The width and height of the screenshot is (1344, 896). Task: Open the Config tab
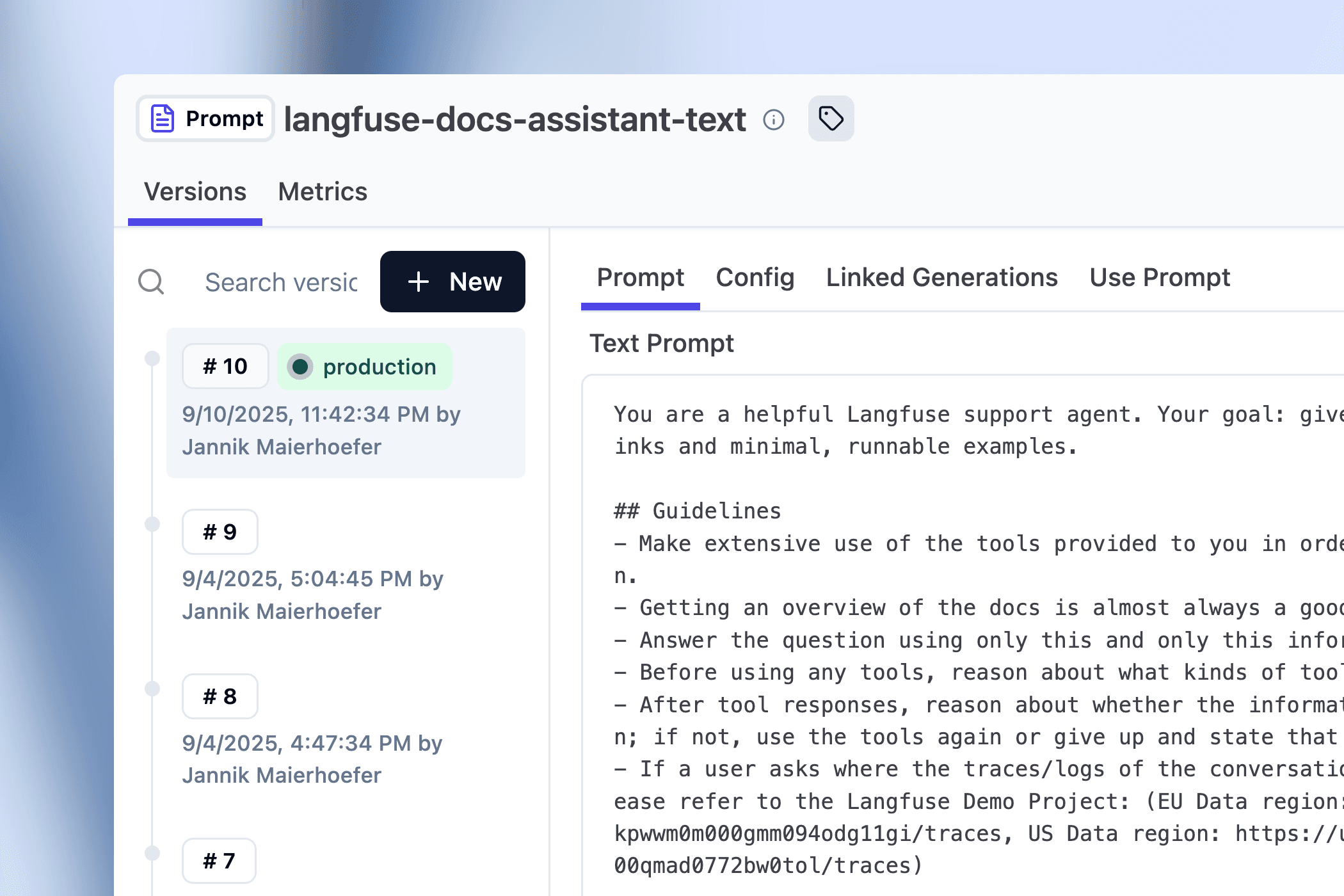pos(755,277)
